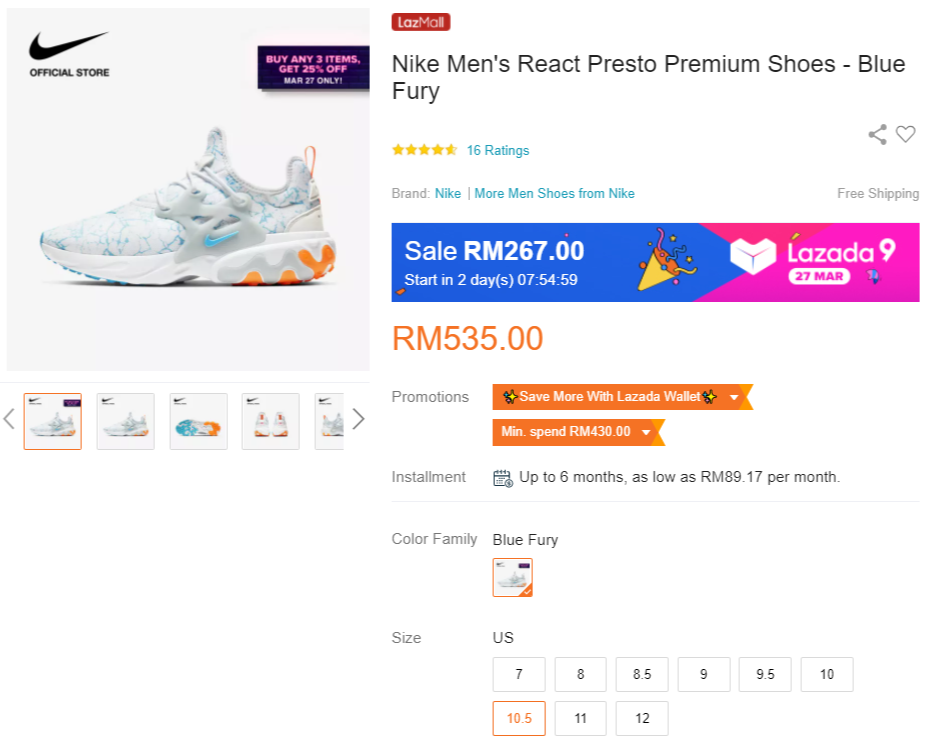Show next thumbnails with right arrow

[358, 419]
